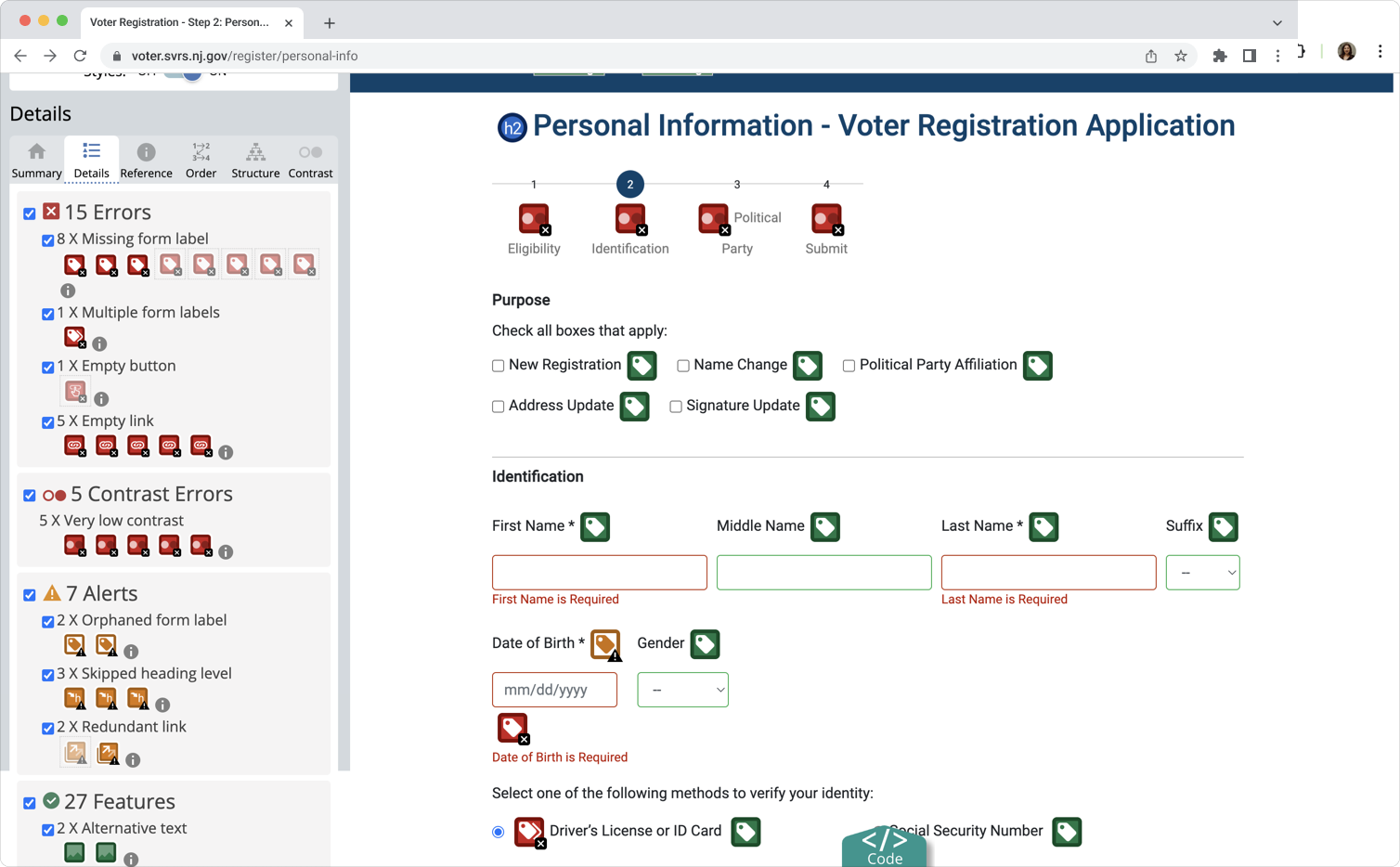Select the Driver's License or ID Card radio

click(499, 832)
